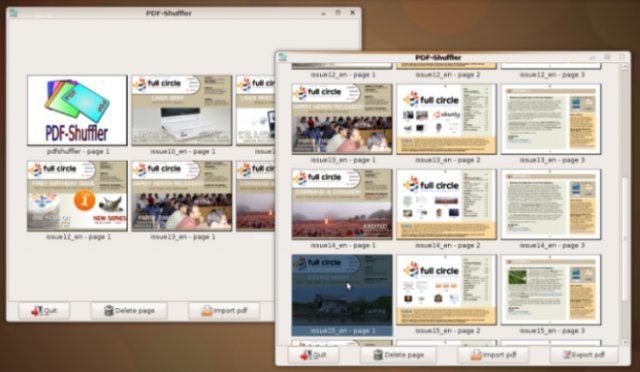Screen dimensions: 640x372
Task: Select issue12_en page 1 thumbnail in back window
Action: coord(77,196)
